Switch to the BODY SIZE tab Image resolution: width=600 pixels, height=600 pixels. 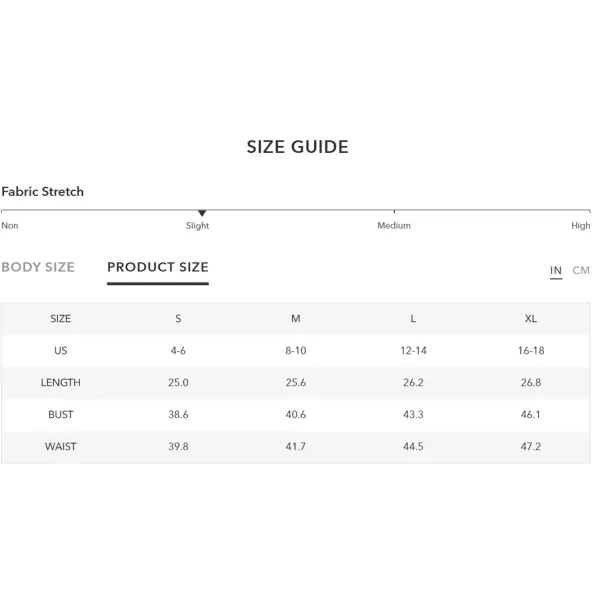(x=38, y=267)
